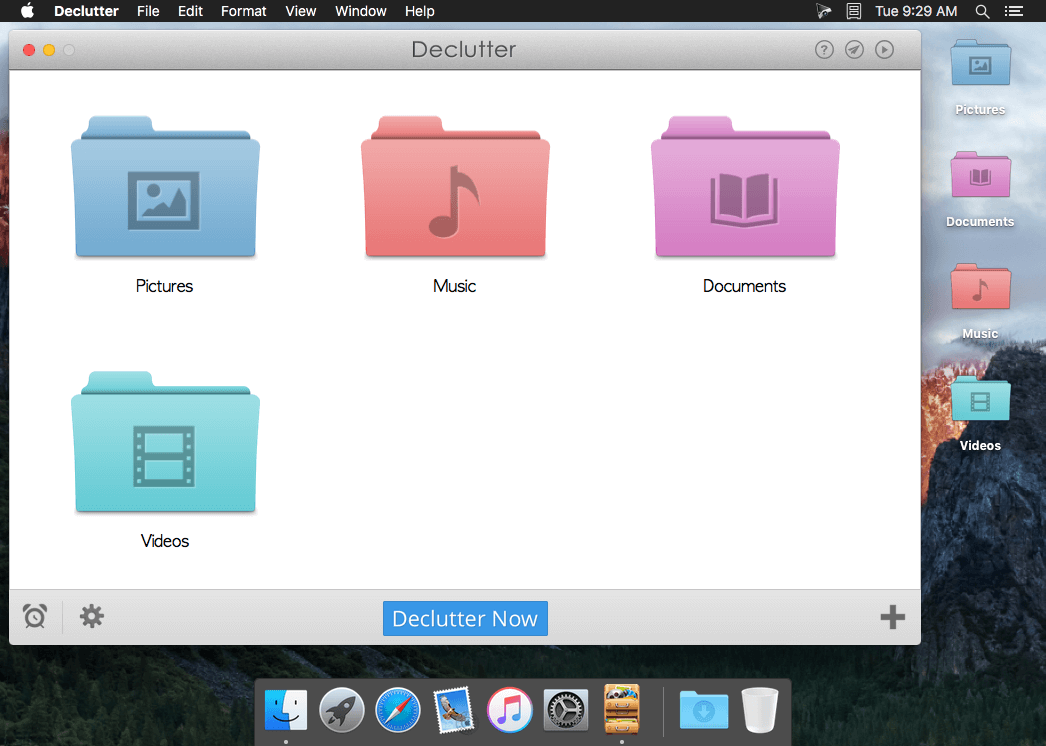Open Notification Center list icon

coord(1014,11)
